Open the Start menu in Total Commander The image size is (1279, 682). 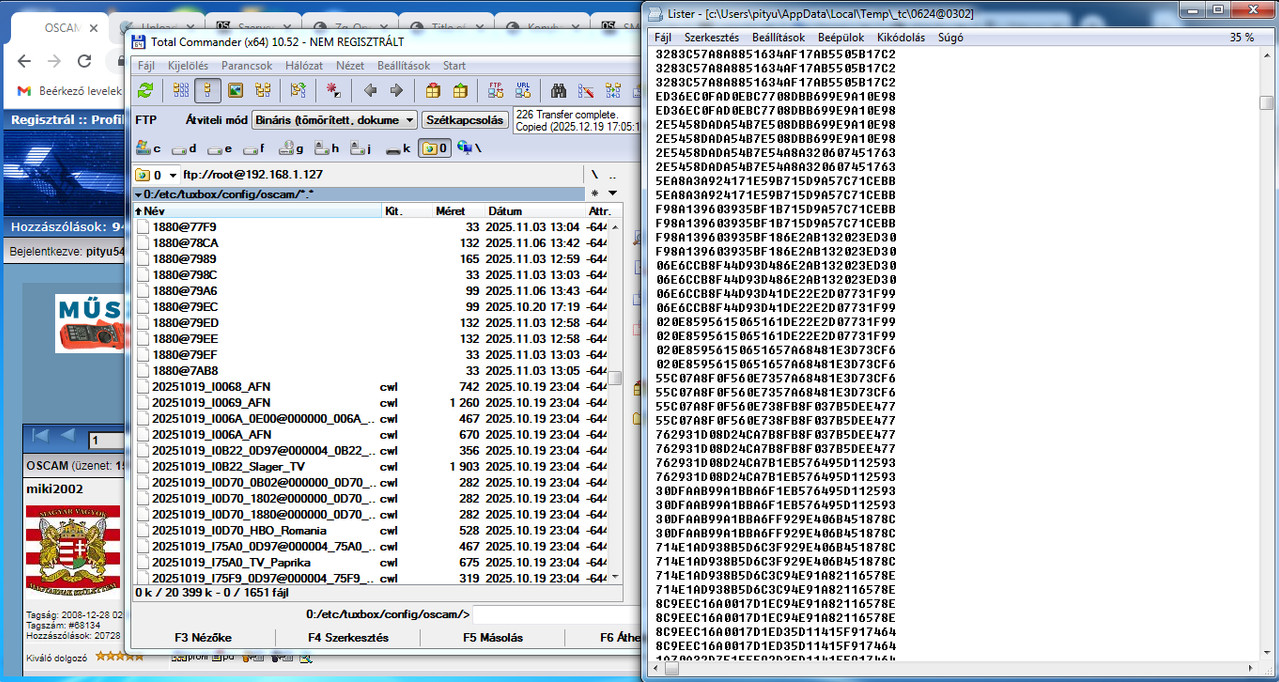pyautogui.click(x=454, y=66)
